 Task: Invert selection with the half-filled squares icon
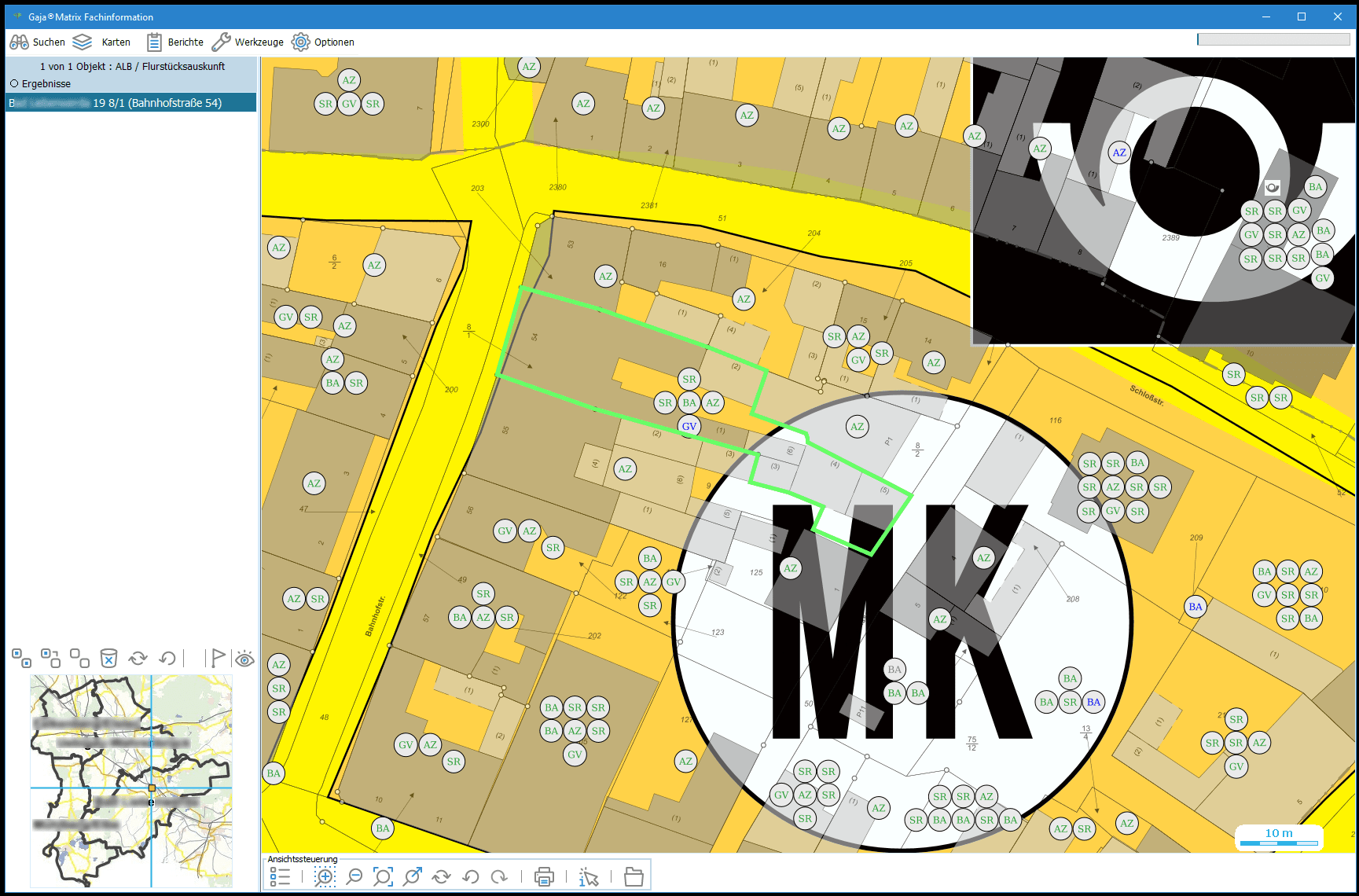pyautogui.click(x=51, y=658)
